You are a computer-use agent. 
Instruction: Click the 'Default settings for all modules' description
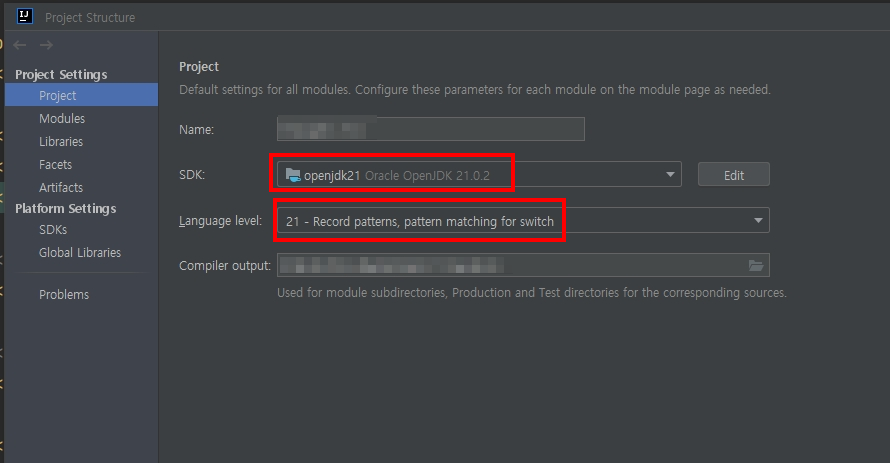(x=475, y=90)
